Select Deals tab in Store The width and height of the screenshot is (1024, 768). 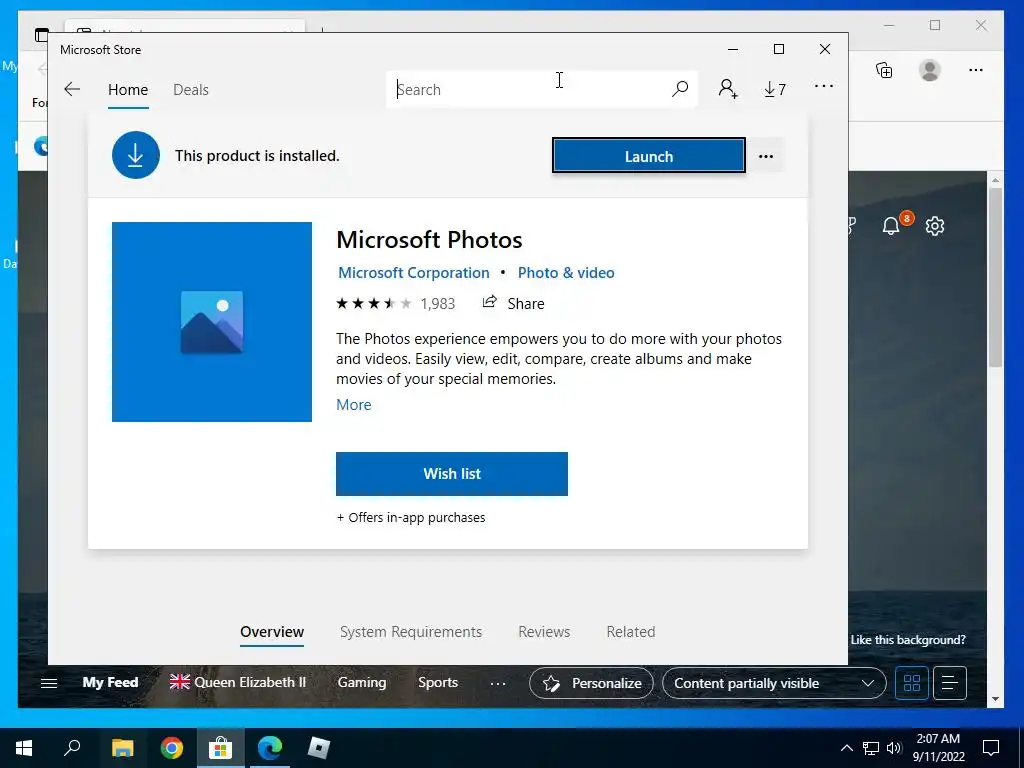click(x=191, y=89)
